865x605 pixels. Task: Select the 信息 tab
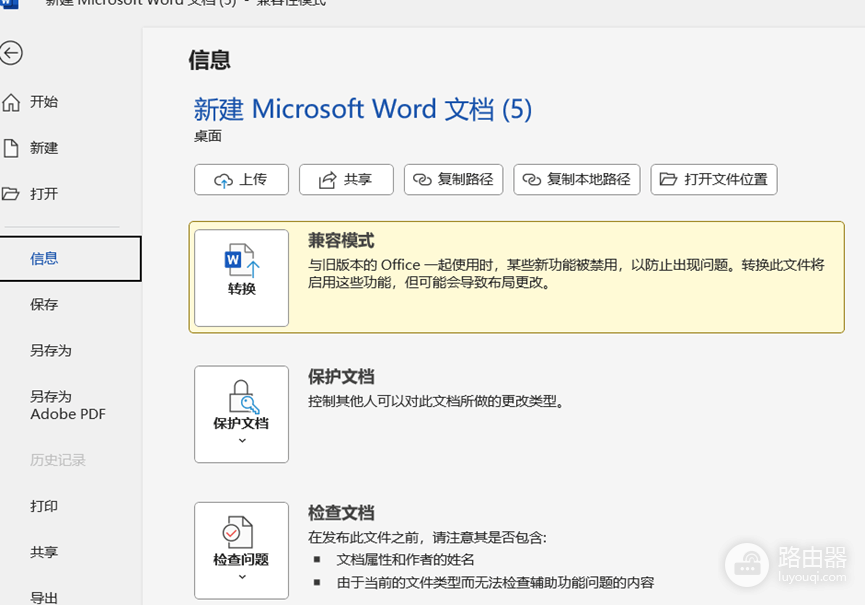(x=70, y=259)
